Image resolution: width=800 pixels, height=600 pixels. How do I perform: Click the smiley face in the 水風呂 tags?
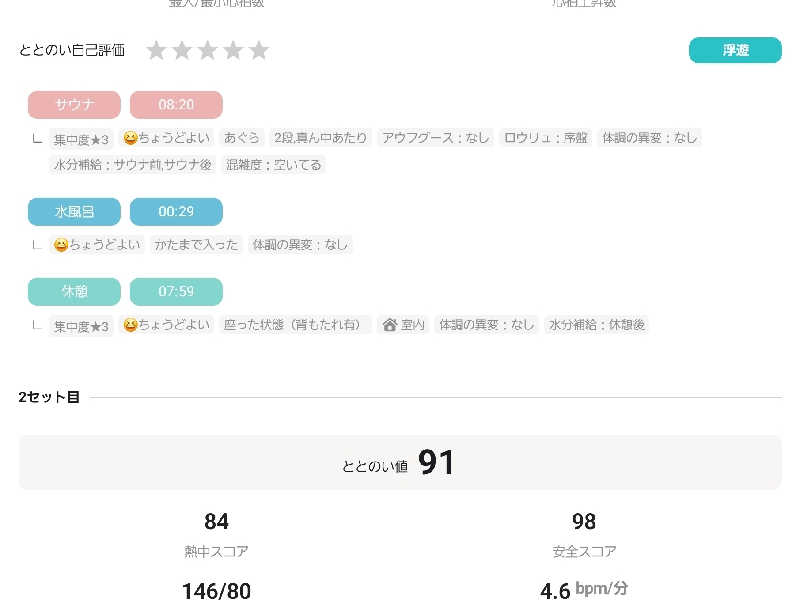[61, 244]
